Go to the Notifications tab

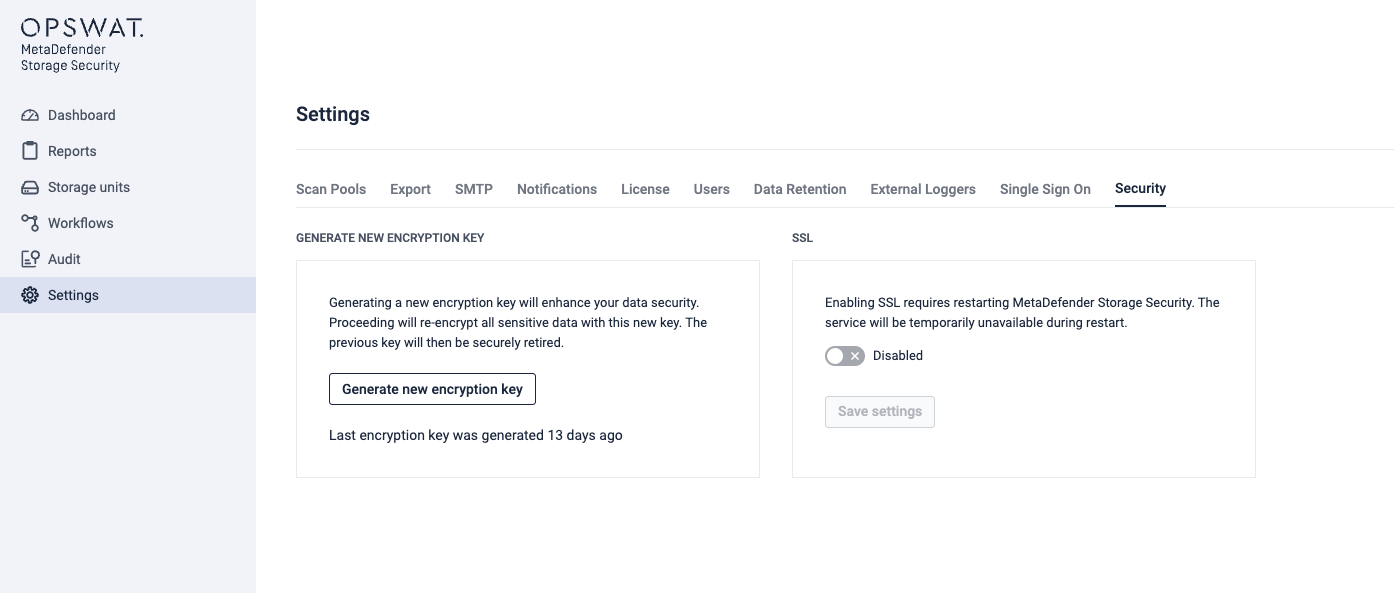[x=557, y=189]
